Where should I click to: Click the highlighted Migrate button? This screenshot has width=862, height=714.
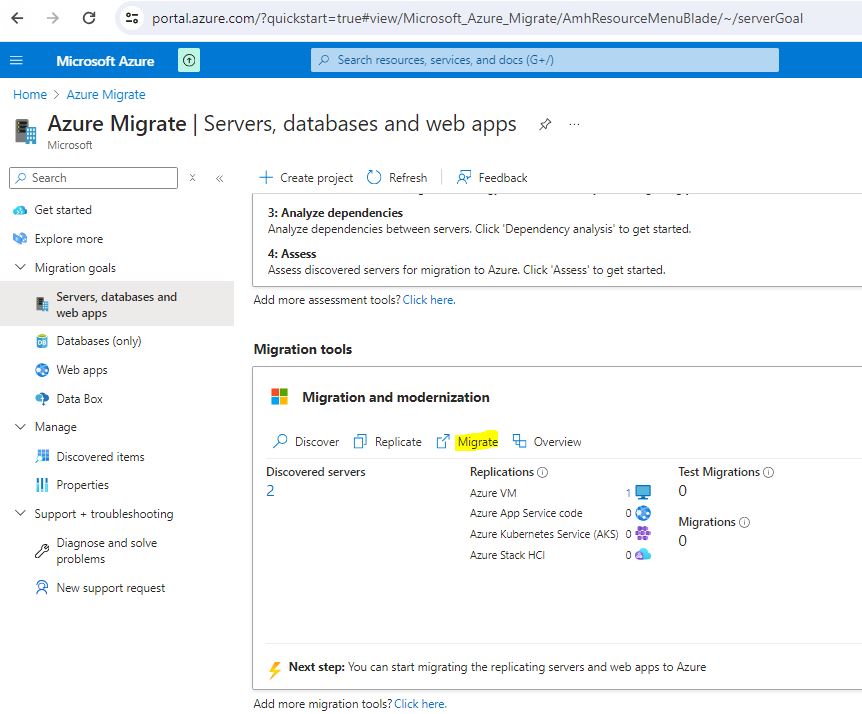[x=477, y=442]
